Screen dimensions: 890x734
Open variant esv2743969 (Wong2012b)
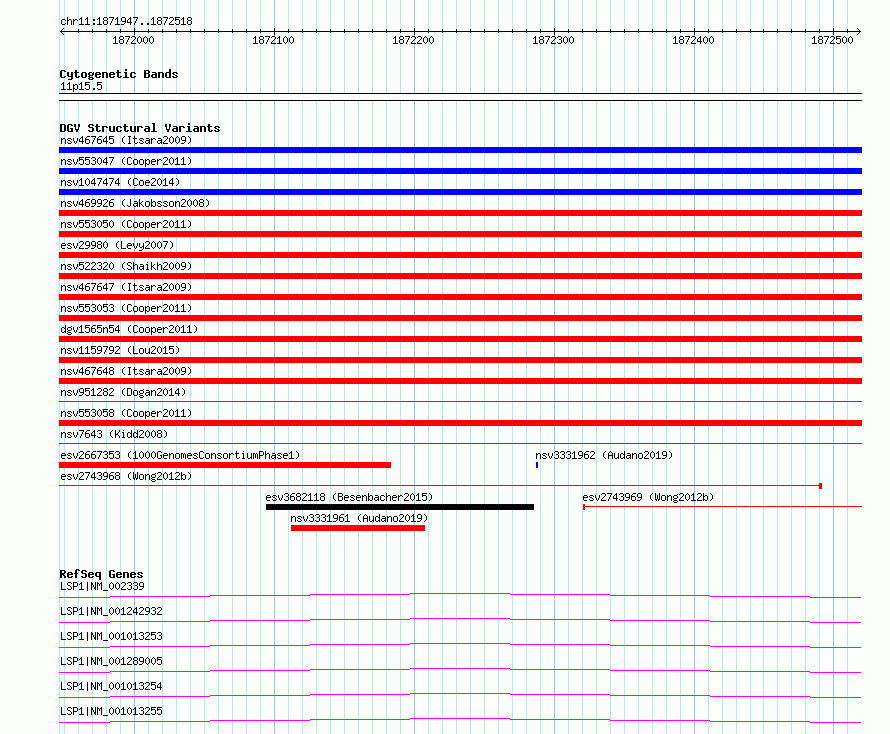(648, 497)
